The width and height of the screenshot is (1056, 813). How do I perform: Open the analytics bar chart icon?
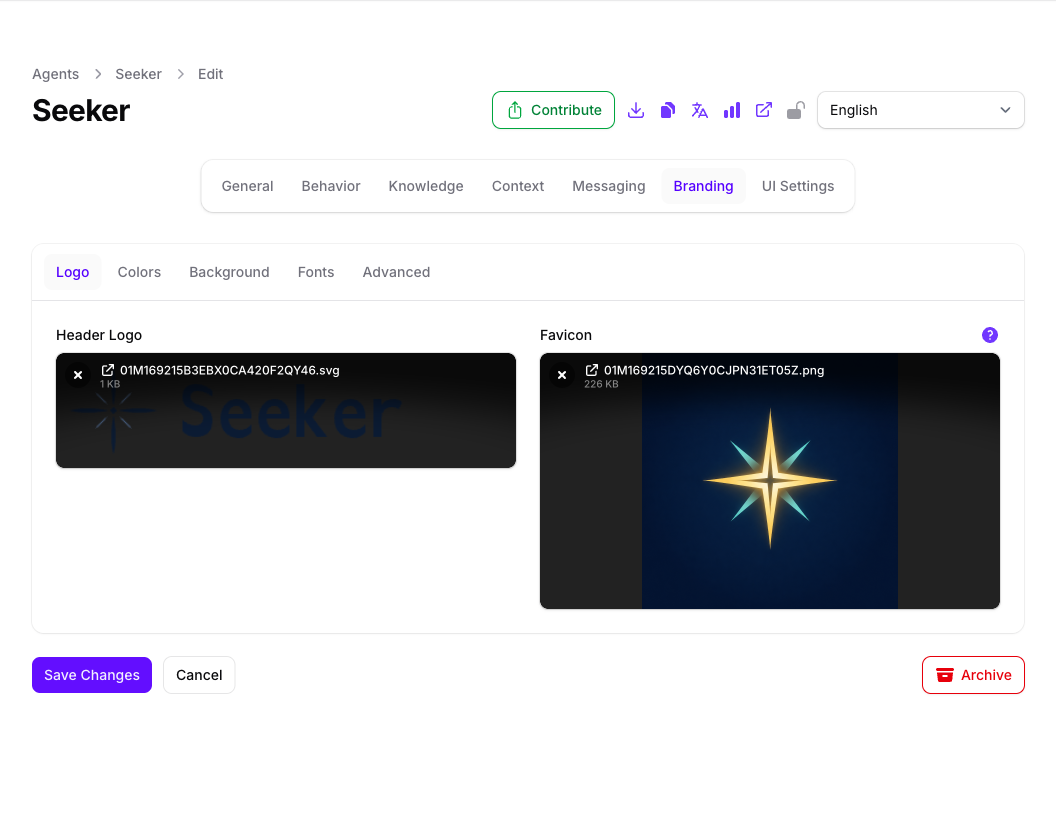pyautogui.click(x=731, y=110)
